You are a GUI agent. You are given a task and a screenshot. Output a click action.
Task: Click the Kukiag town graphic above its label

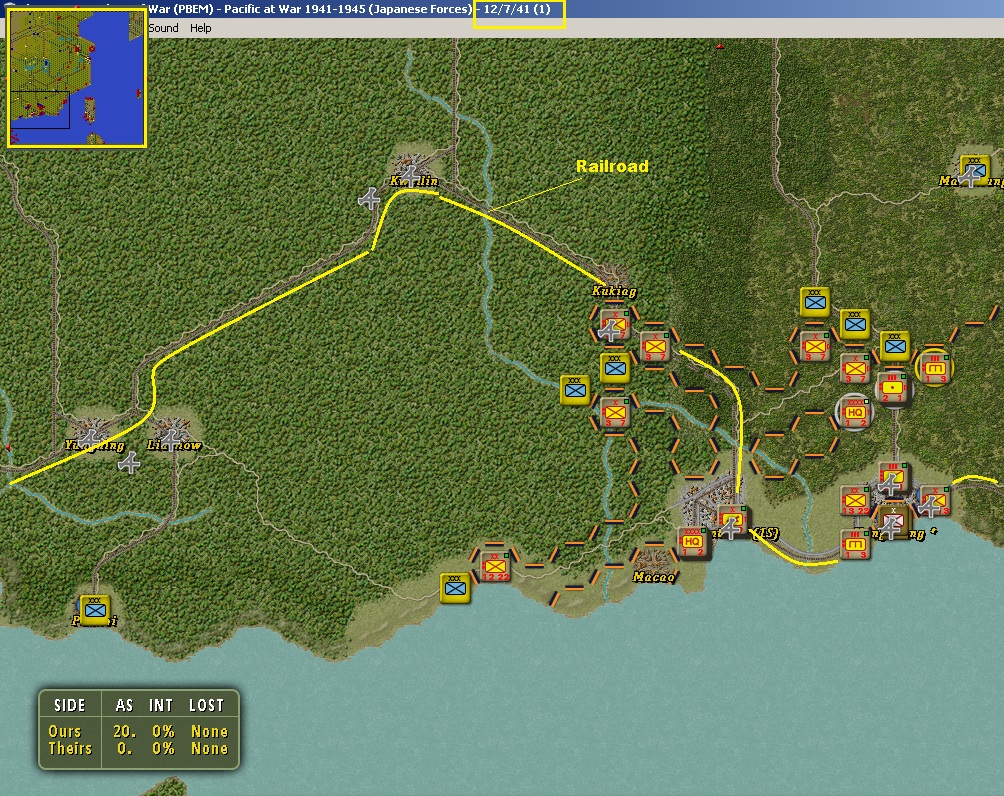coord(613,273)
